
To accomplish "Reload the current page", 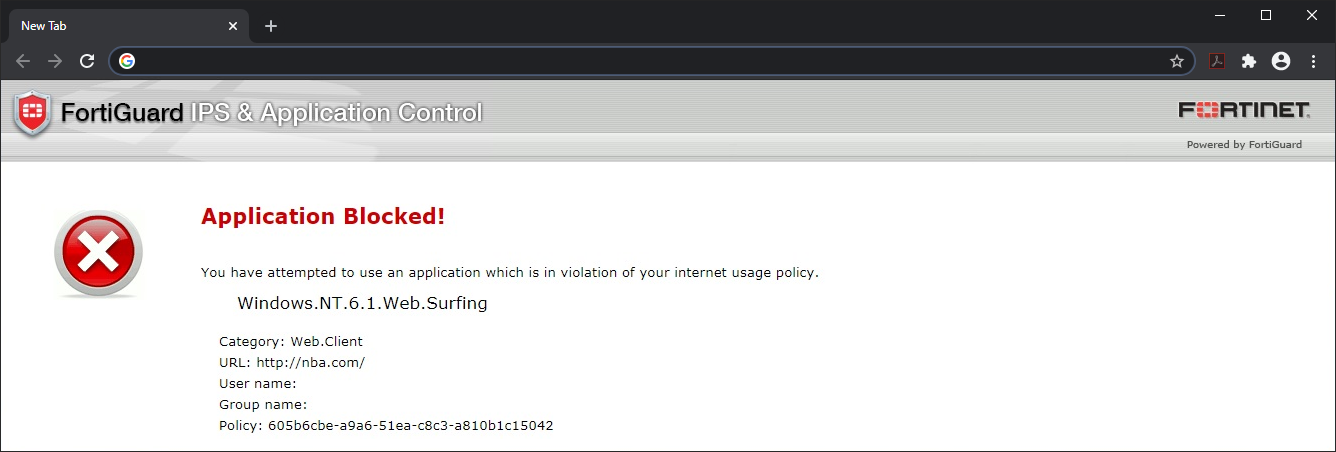I will coord(87,61).
